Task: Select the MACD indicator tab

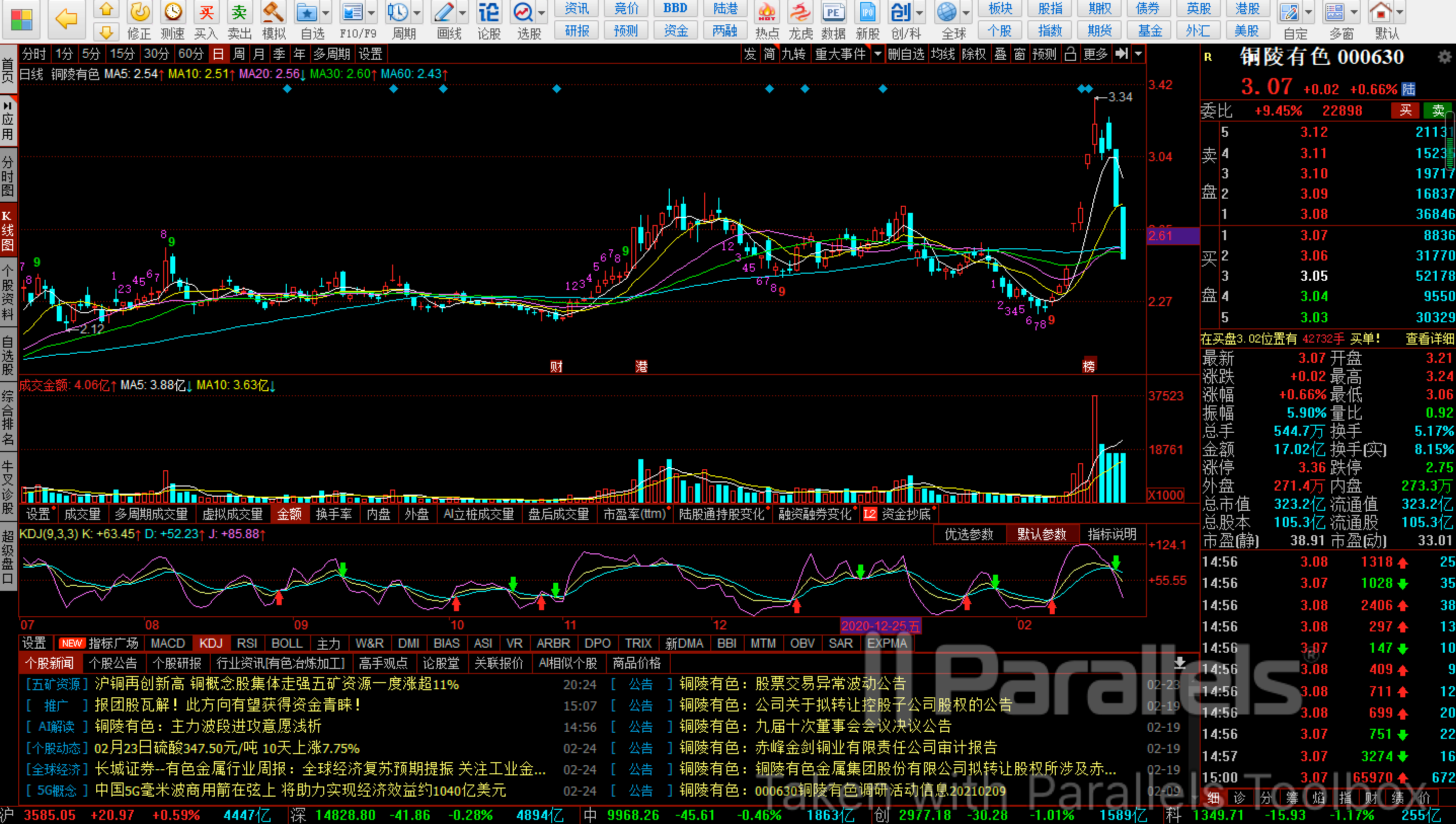Action: 168,644
